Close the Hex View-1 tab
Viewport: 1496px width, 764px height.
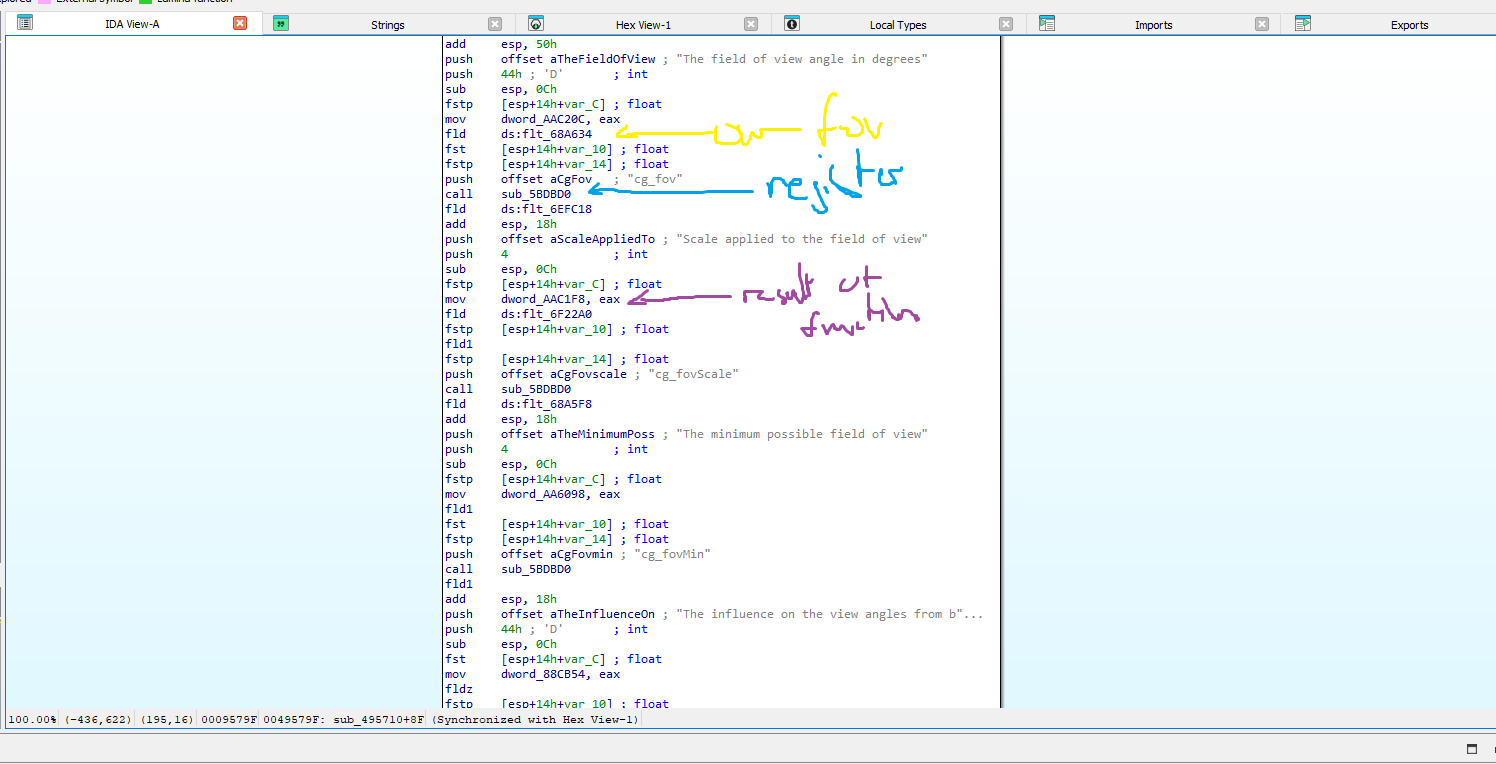pos(752,24)
